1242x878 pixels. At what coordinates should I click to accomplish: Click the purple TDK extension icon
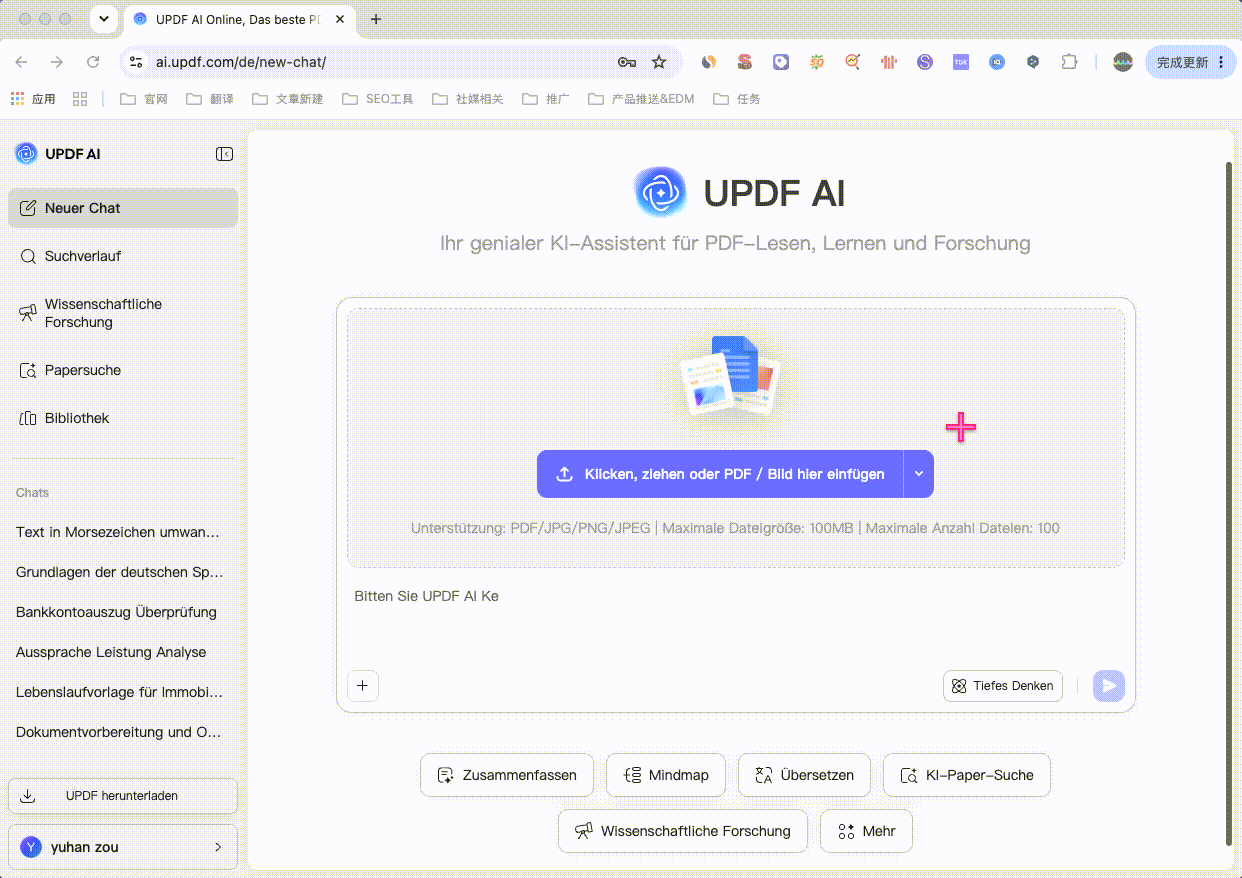click(x=961, y=62)
